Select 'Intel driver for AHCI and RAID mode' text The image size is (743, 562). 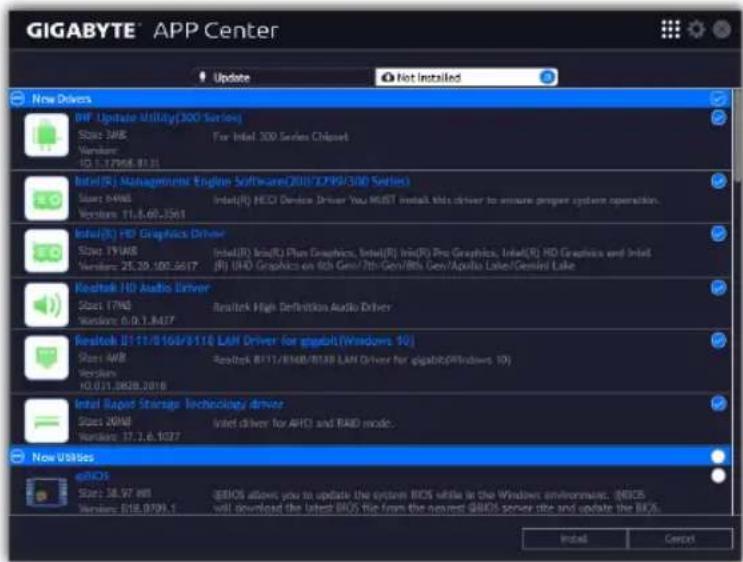(302, 423)
